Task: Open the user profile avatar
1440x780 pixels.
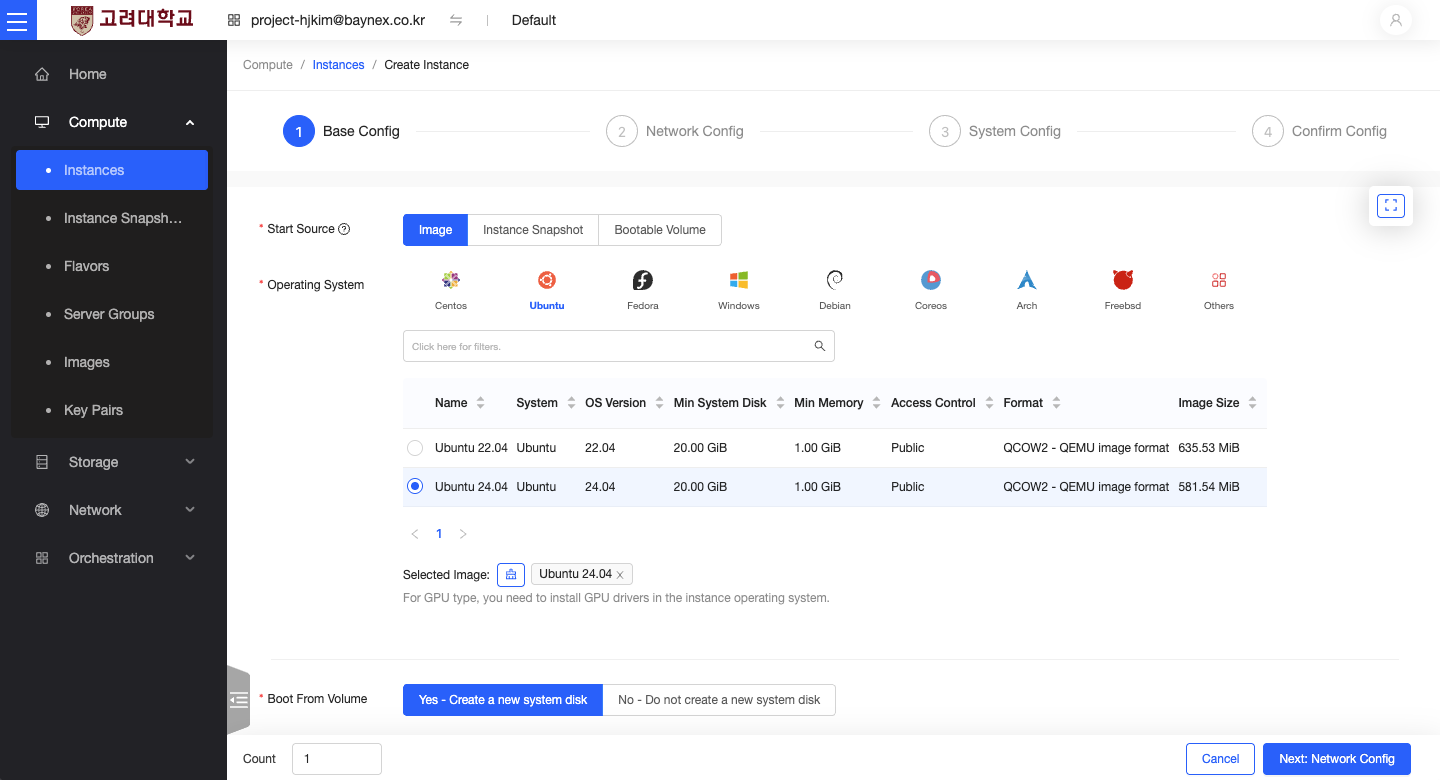Action: tap(1396, 20)
